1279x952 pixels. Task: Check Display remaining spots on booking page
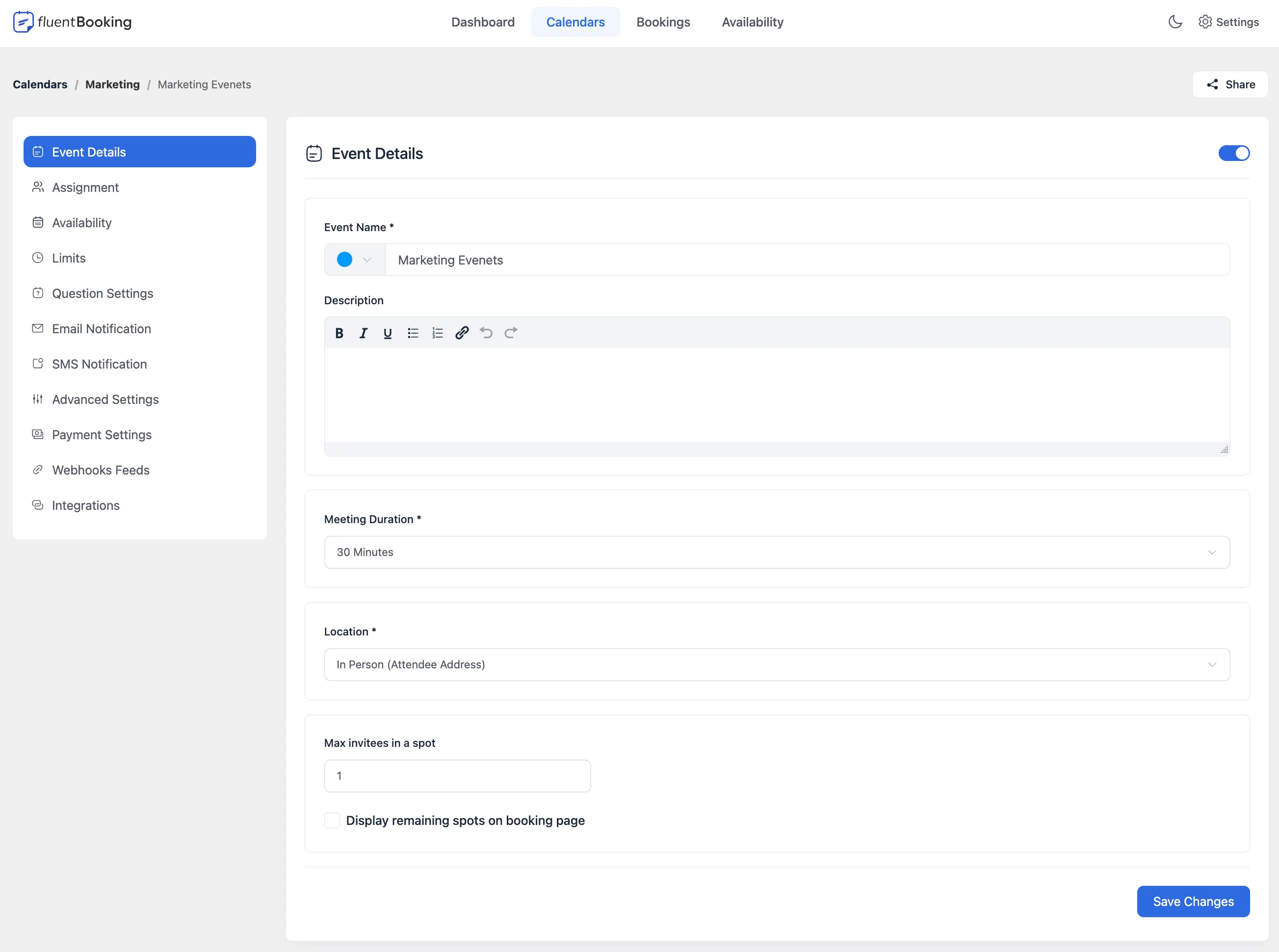pos(332,820)
